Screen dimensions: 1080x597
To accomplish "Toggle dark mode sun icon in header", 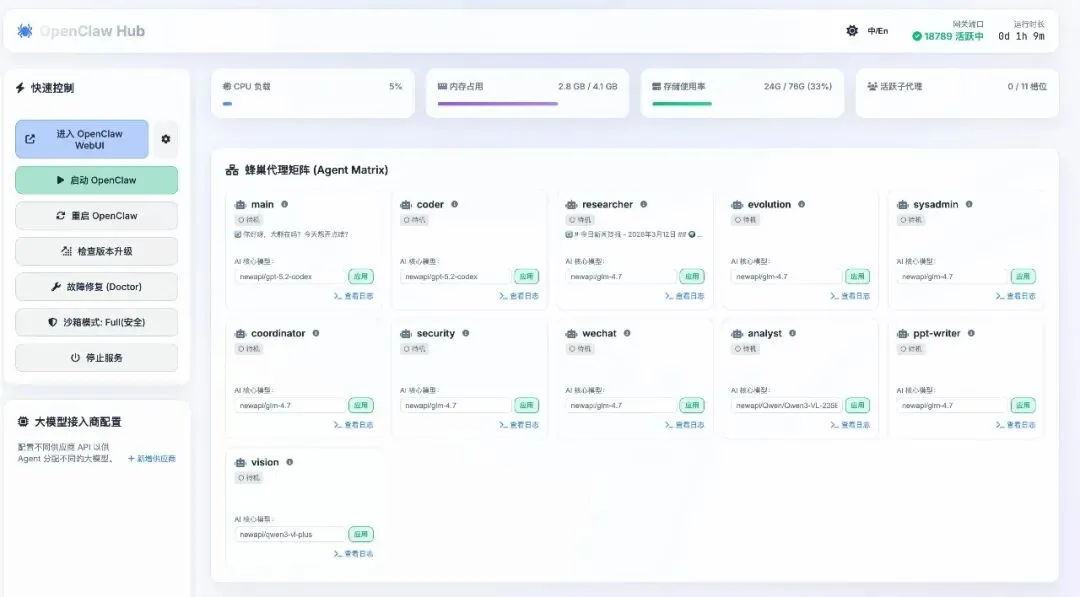I will (x=852, y=31).
